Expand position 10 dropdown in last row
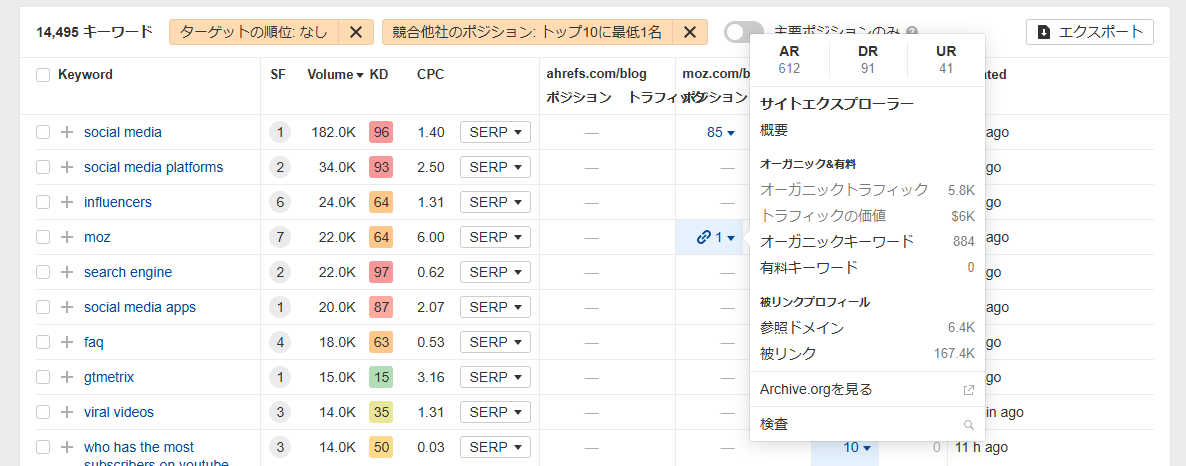The image size is (1186, 466). [x=857, y=447]
